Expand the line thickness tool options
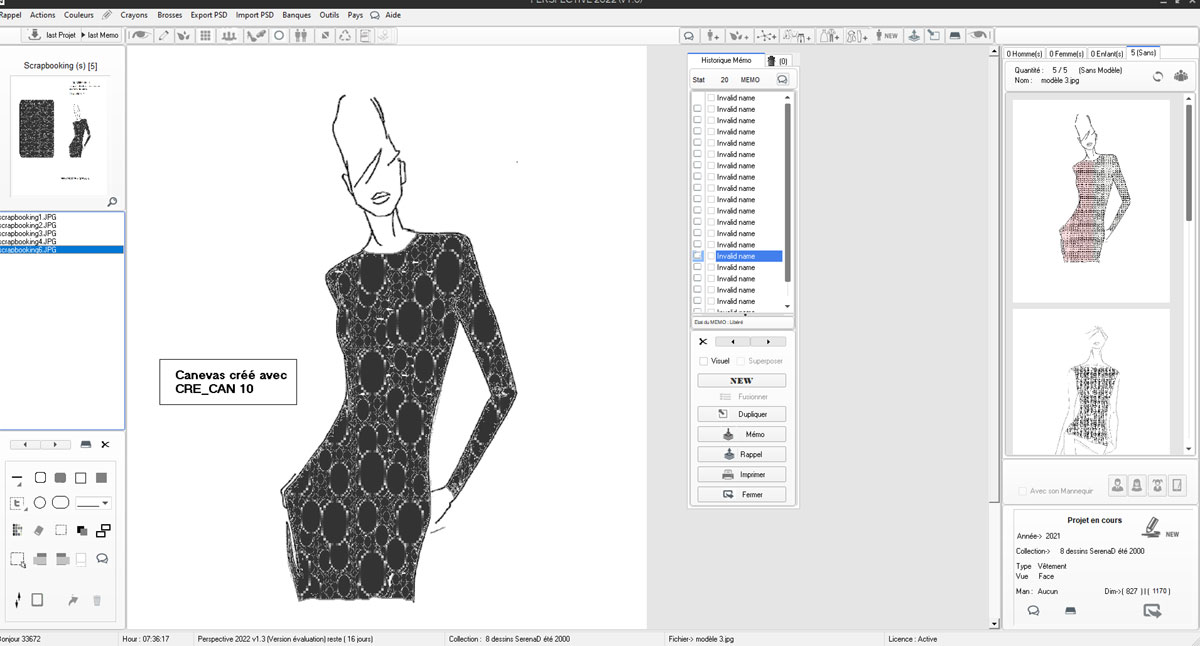 coord(17,478)
